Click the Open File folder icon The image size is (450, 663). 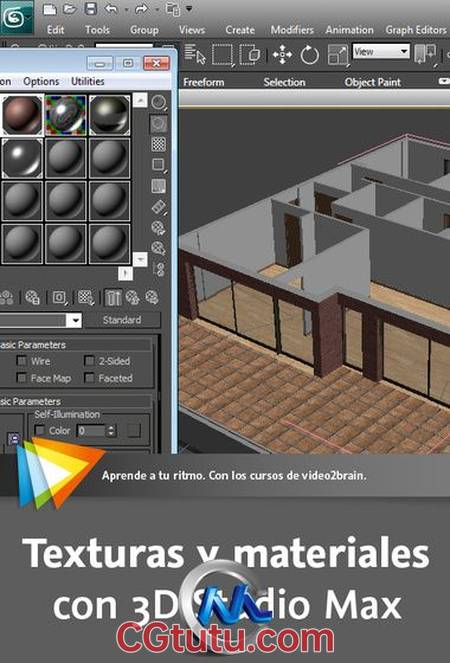[70, 8]
